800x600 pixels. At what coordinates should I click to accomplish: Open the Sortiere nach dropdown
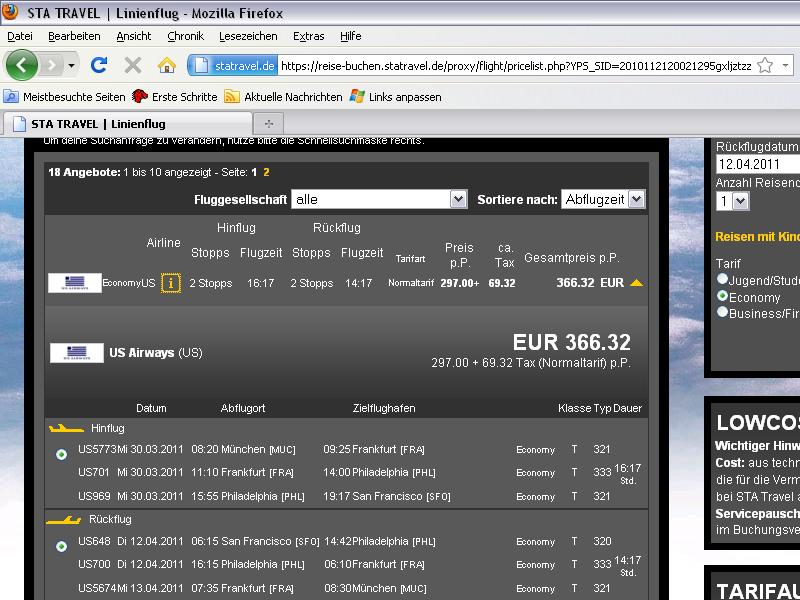pos(603,199)
